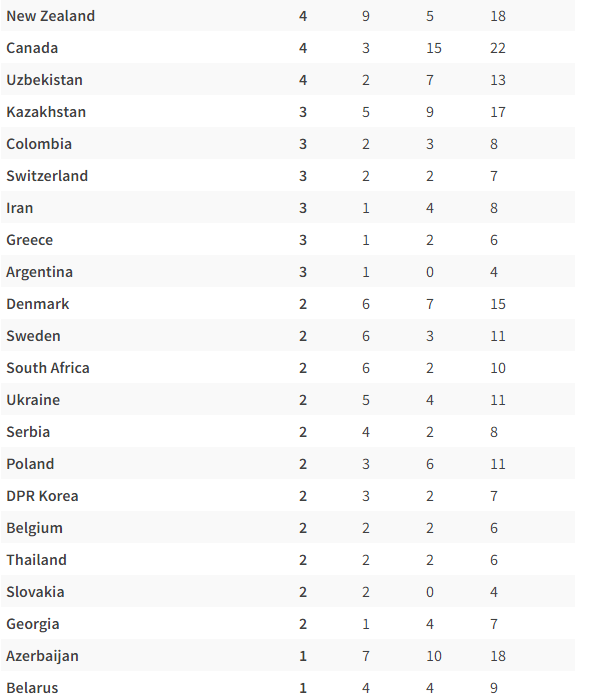Viewport: 595px width, 696px height.
Task: Click the Iran row label
Action: pyautogui.click(x=20, y=208)
